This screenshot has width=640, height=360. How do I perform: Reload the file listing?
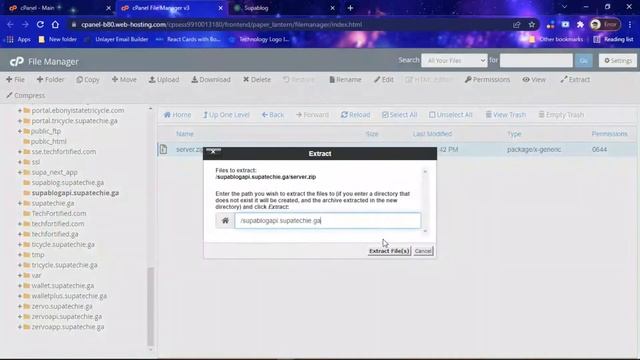pyautogui.click(x=356, y=115)
